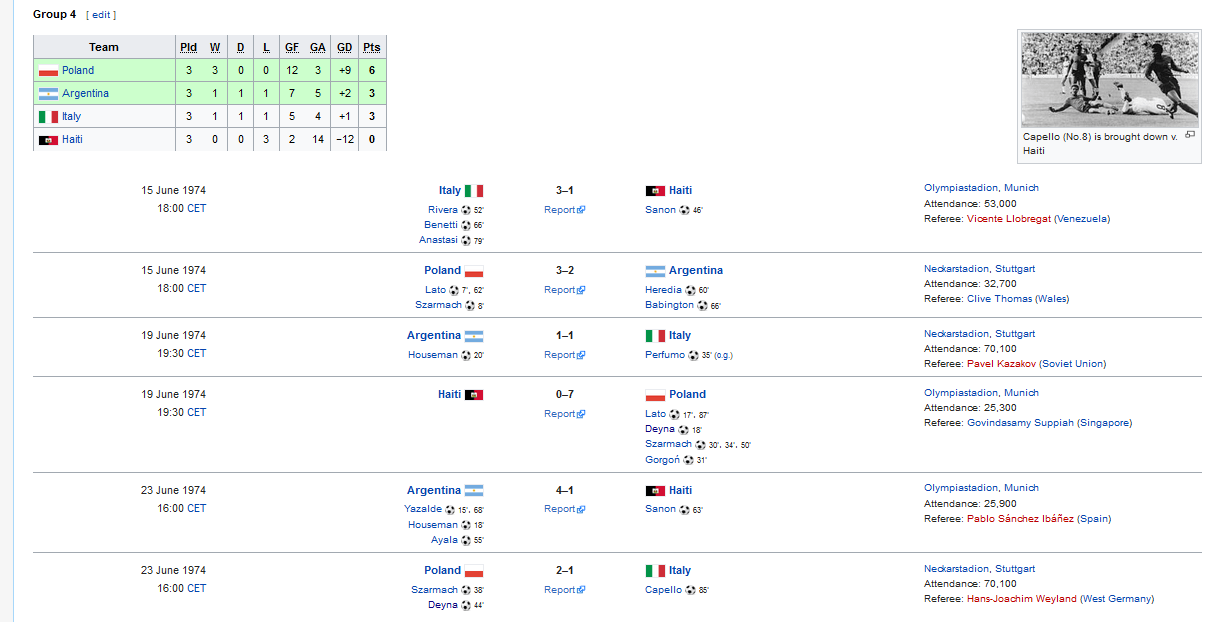
Task: Click the Italy flag in standings table
Action: (x=48, y=117)
